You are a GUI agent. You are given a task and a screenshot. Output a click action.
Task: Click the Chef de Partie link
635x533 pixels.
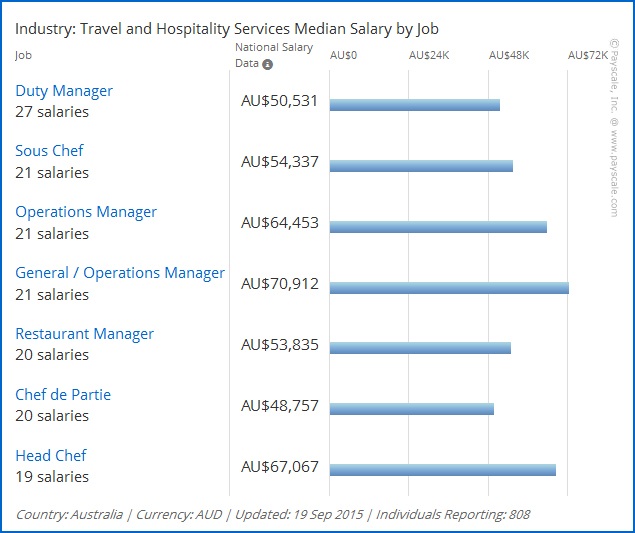point(63,395)
